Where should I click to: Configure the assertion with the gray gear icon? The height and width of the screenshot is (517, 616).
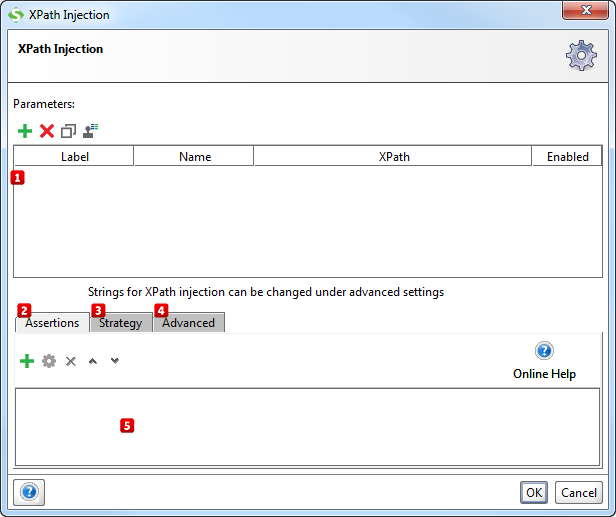pos(49,361)
